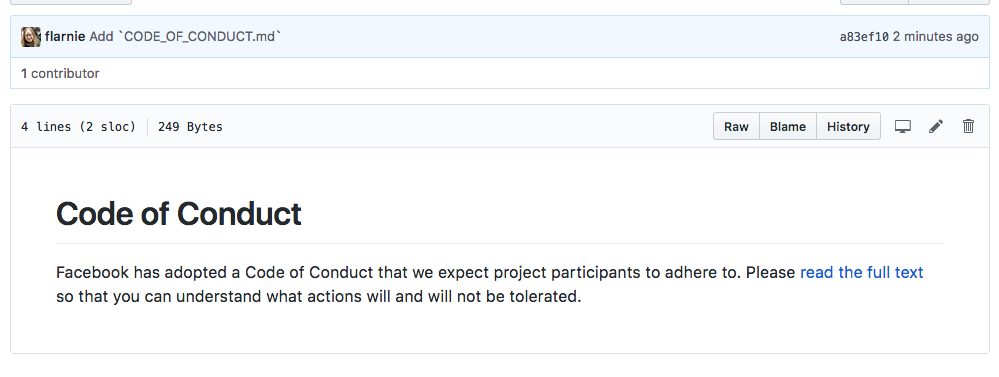Click the cropped button group above timestamp

pyautogui.click(x=915, y=2)
